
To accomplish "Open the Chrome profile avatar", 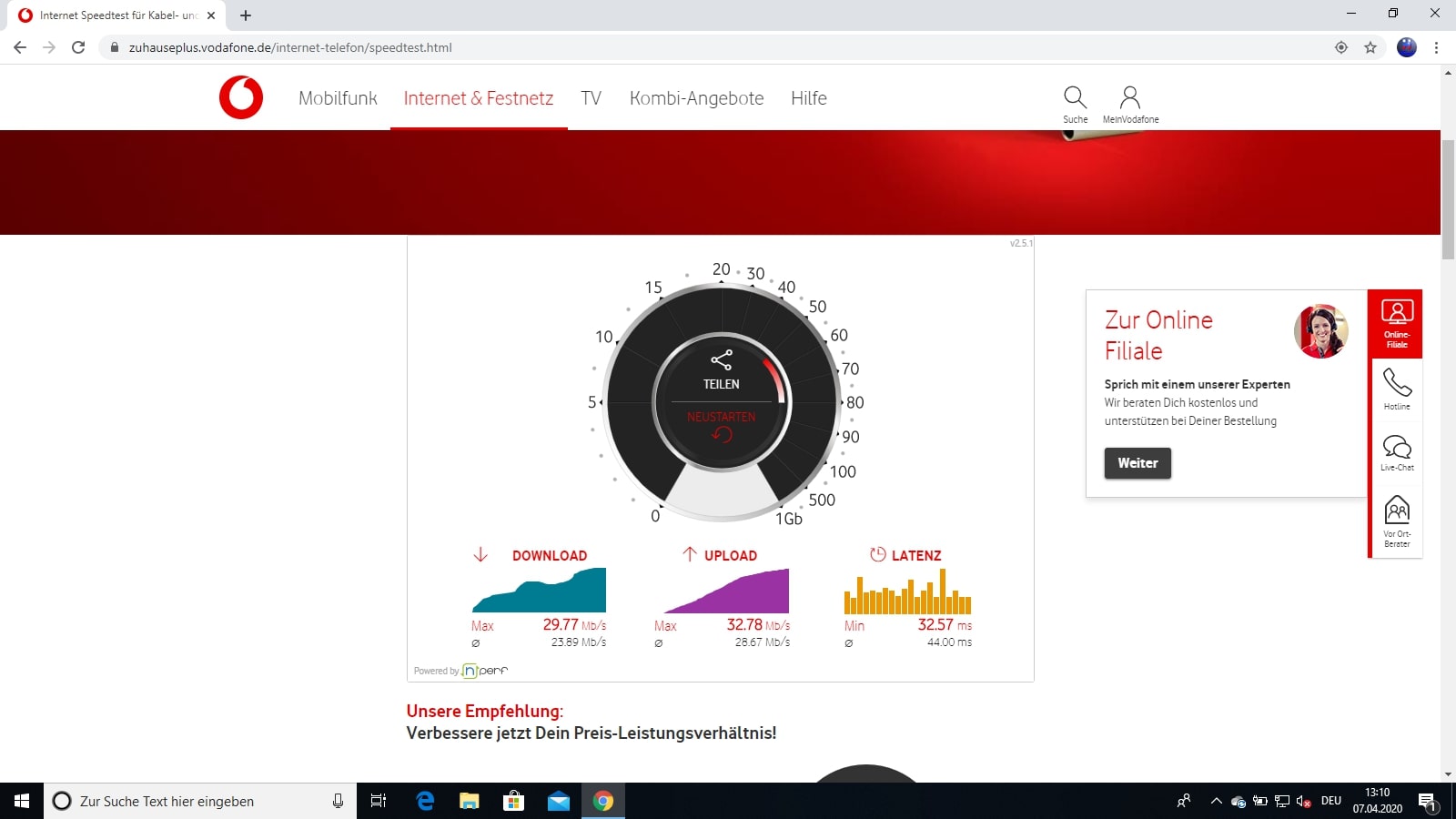I will click(1407, 47).
